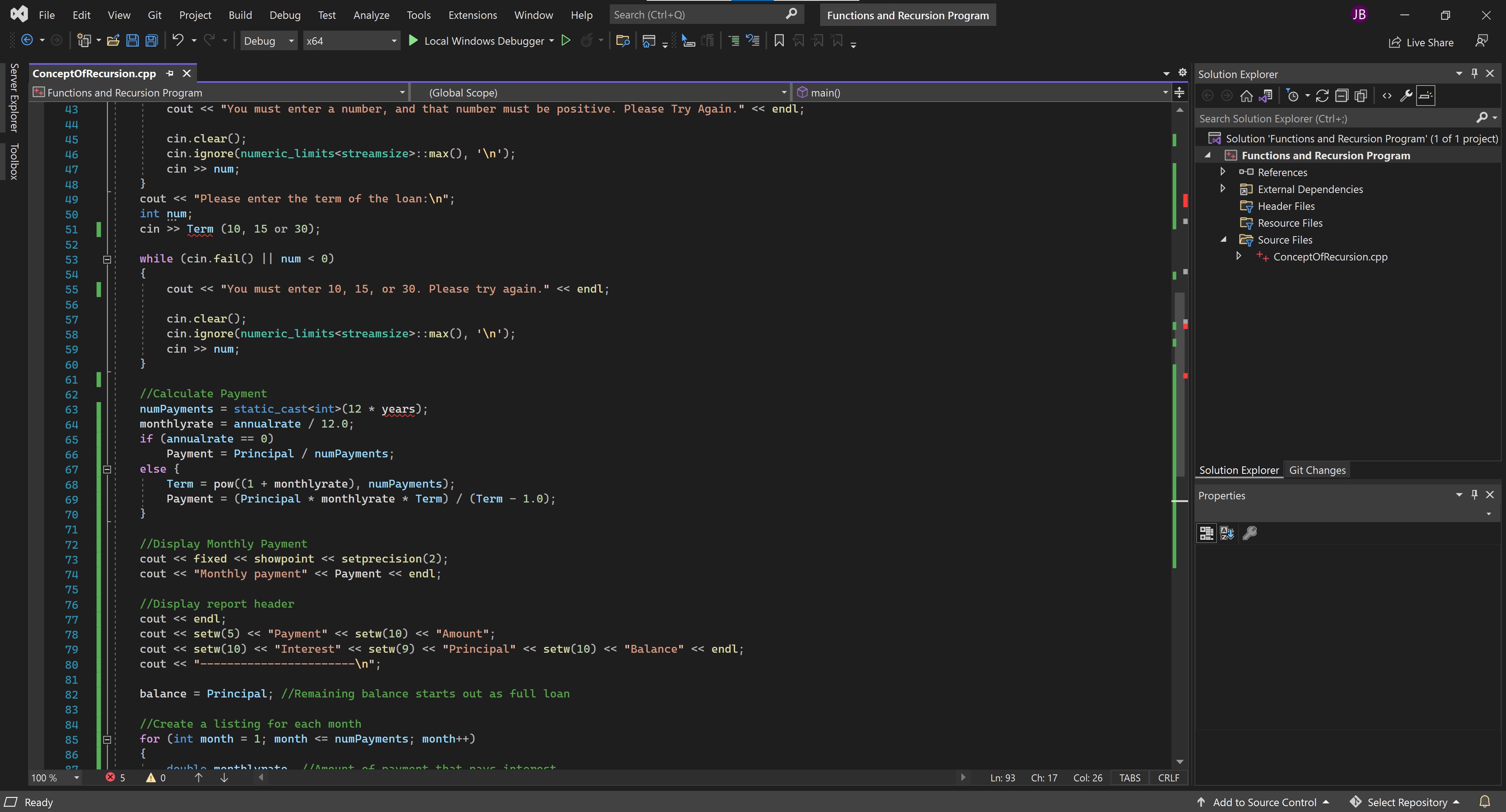Click Solution Explorer Home icon
Viewport: 1506px width, 812px height.
(1246, 96)
